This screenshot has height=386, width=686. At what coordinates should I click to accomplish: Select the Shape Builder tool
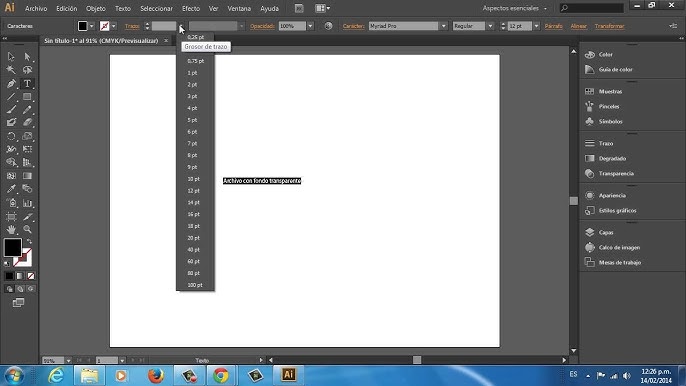coord(11,162)
